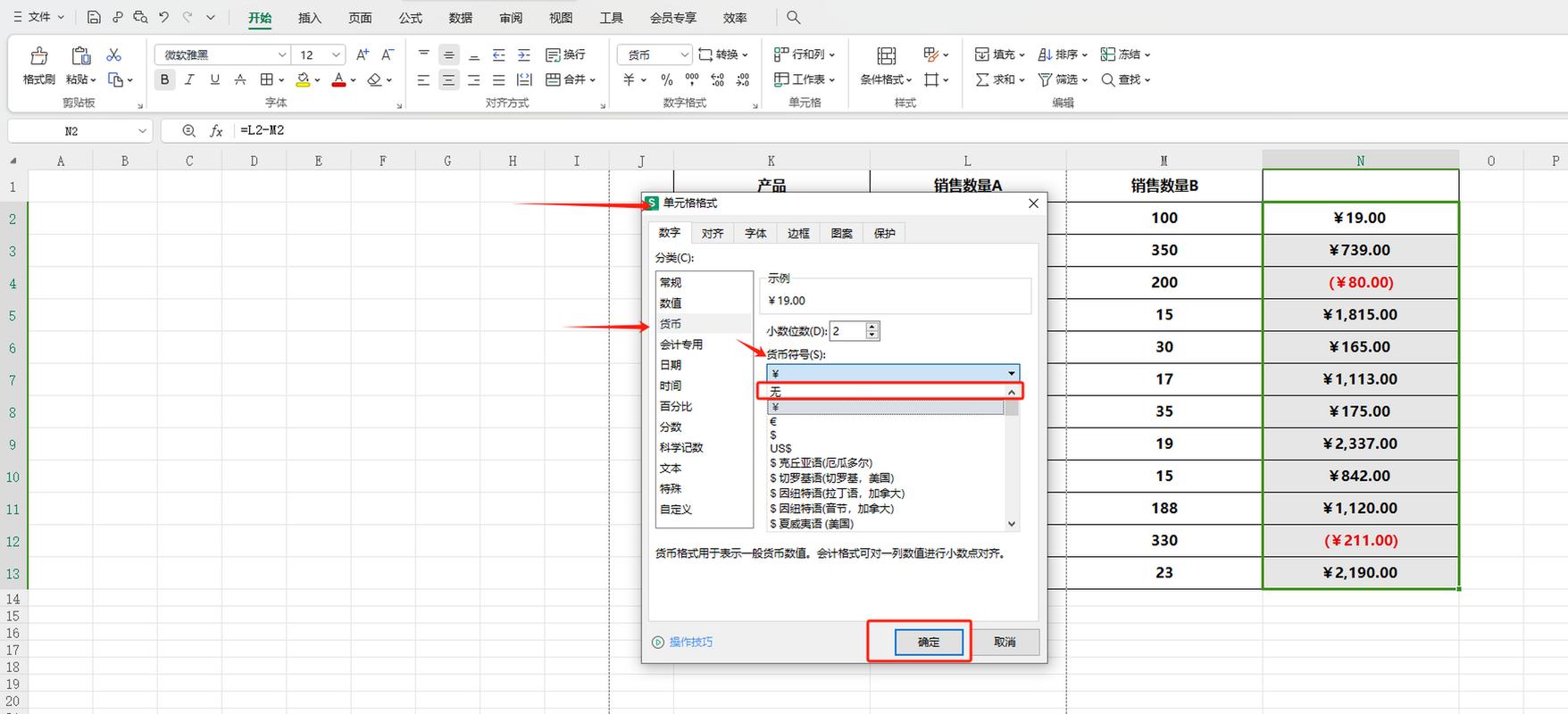Toggle Underline formatting
The height and width of the screenshot is (714, 1568).
tap(214, 79)
